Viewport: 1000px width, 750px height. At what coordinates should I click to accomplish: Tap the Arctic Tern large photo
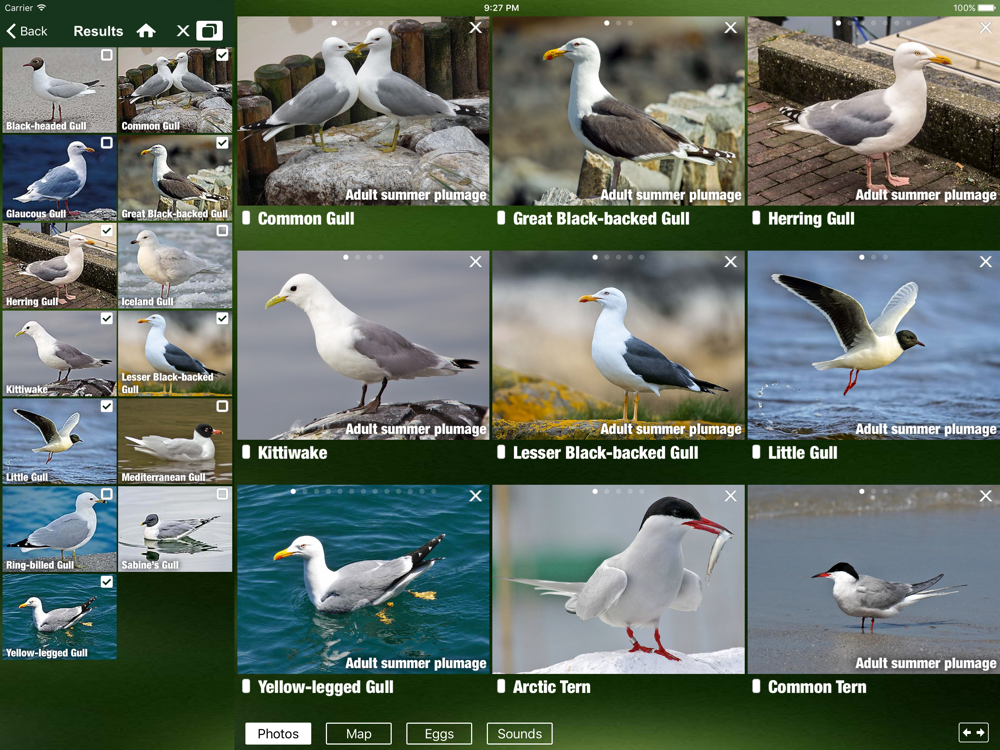(x=619, y=579)
